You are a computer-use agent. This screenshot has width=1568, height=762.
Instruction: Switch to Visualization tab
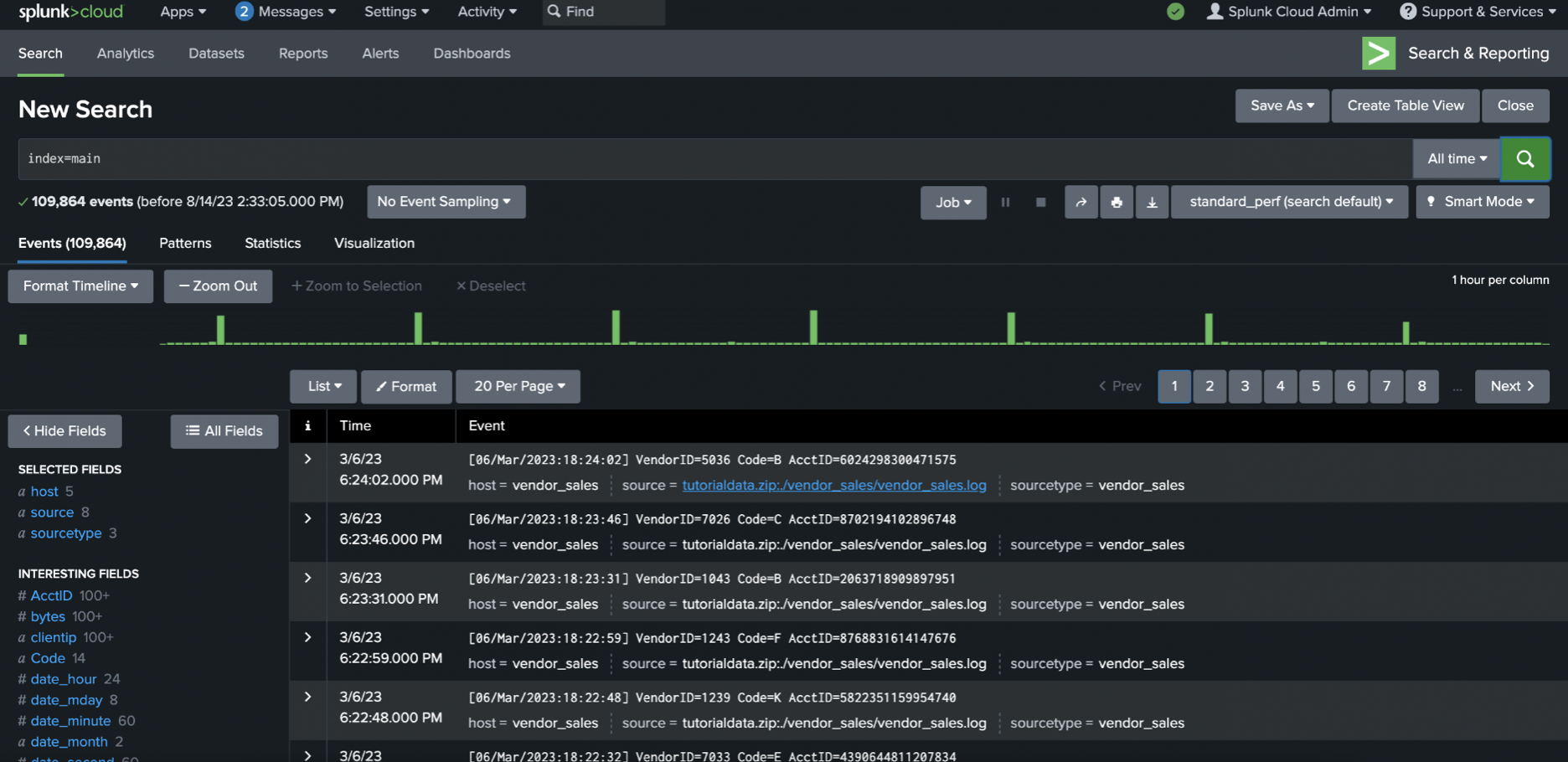pyautogui.click(x=374, y=243)
